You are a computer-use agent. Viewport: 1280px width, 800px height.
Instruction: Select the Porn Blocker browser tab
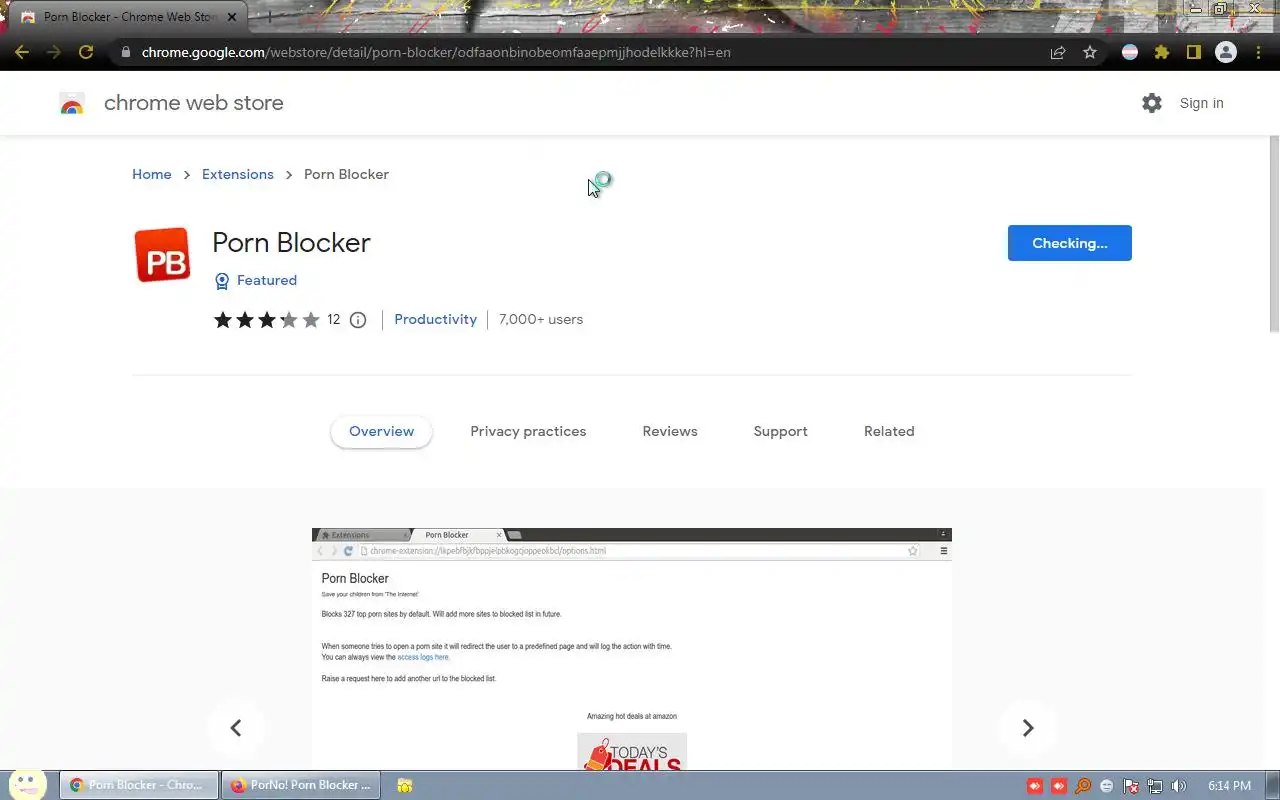128,17
